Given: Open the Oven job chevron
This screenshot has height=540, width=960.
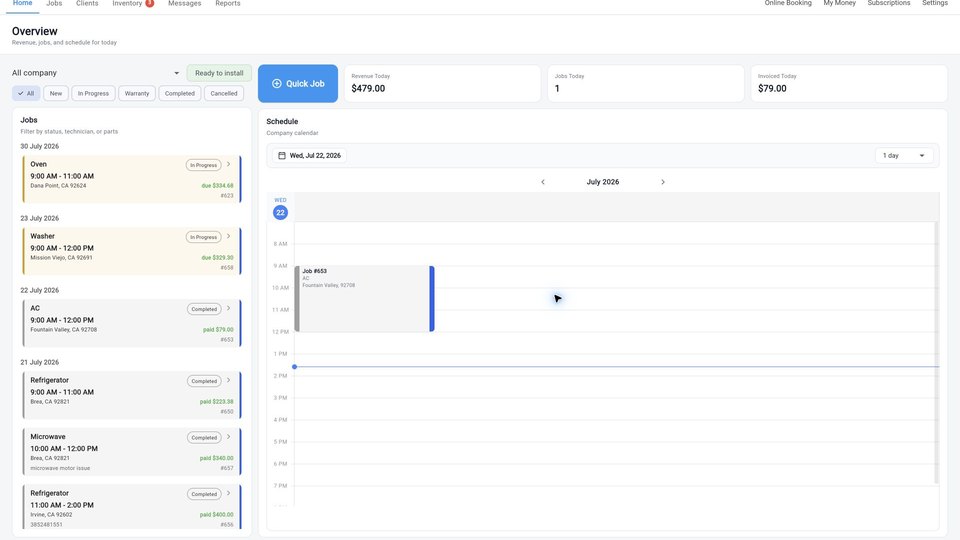Looking at the screenshot, I should [229, 164].
